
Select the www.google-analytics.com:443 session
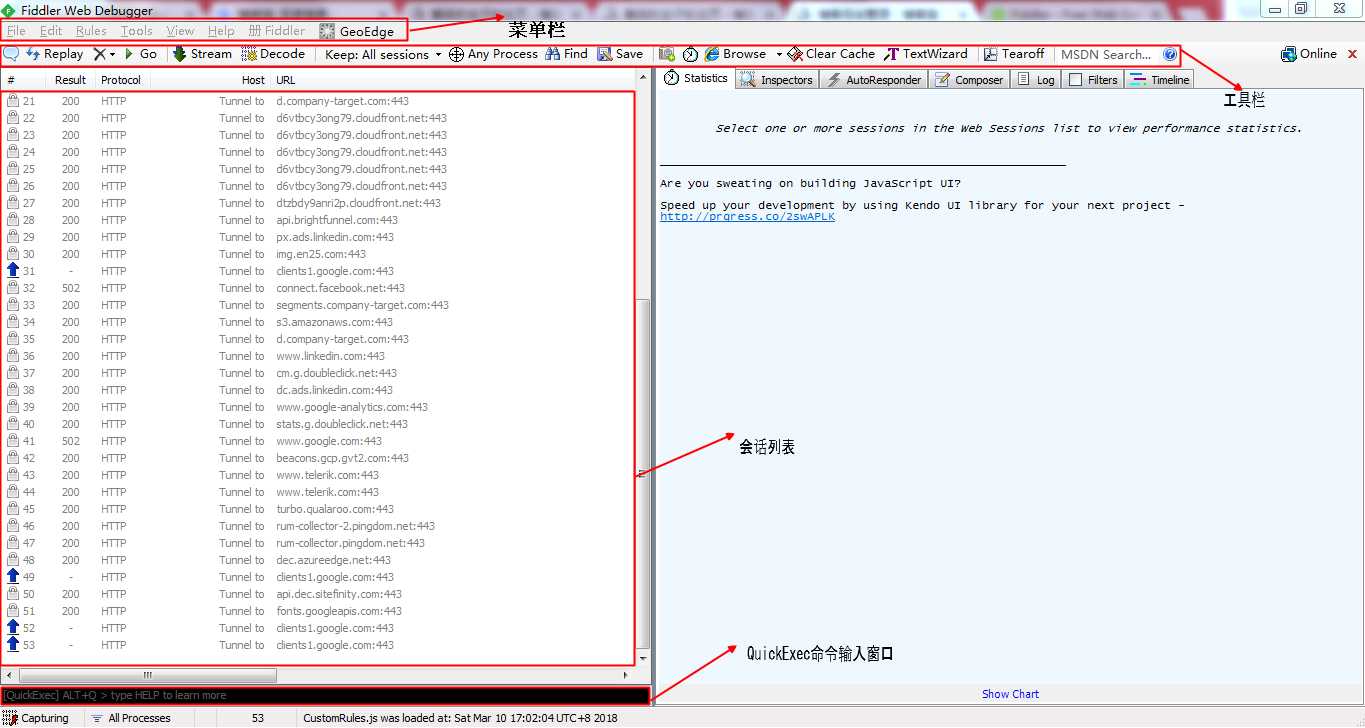(x=318, y=407)
